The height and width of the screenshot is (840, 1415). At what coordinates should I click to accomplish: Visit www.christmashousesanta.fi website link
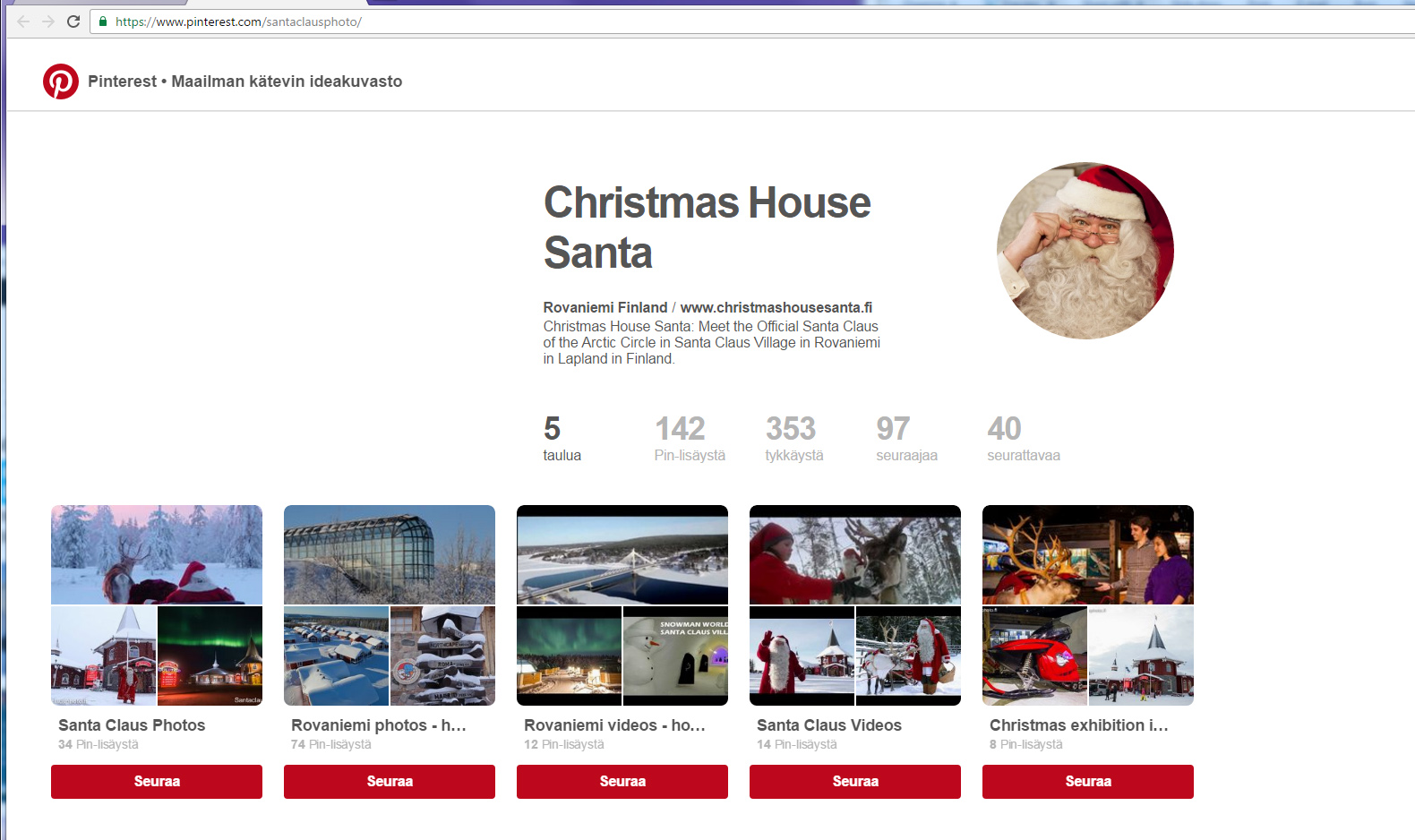coord(776,307)
